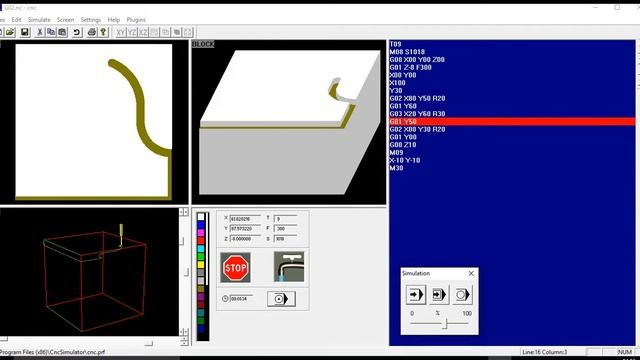Print the program using the printer icon
This screenshot has height=360, width=640.
click(x=92, y=32)
